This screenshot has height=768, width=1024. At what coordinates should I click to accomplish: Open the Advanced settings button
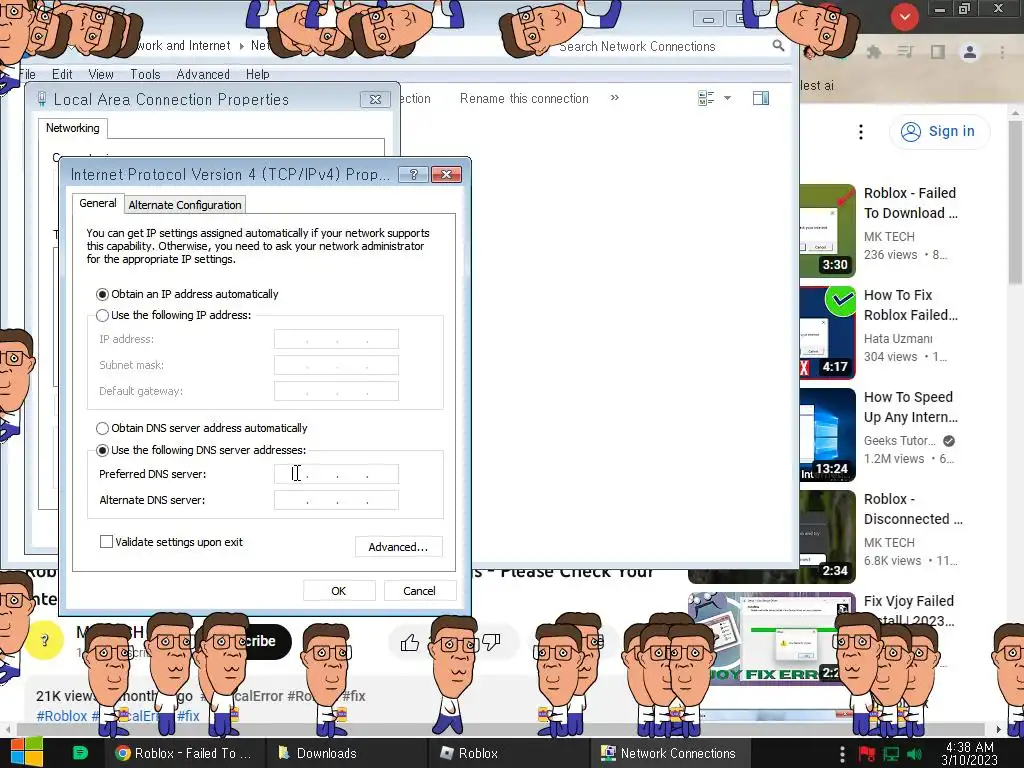pos(398,547)
